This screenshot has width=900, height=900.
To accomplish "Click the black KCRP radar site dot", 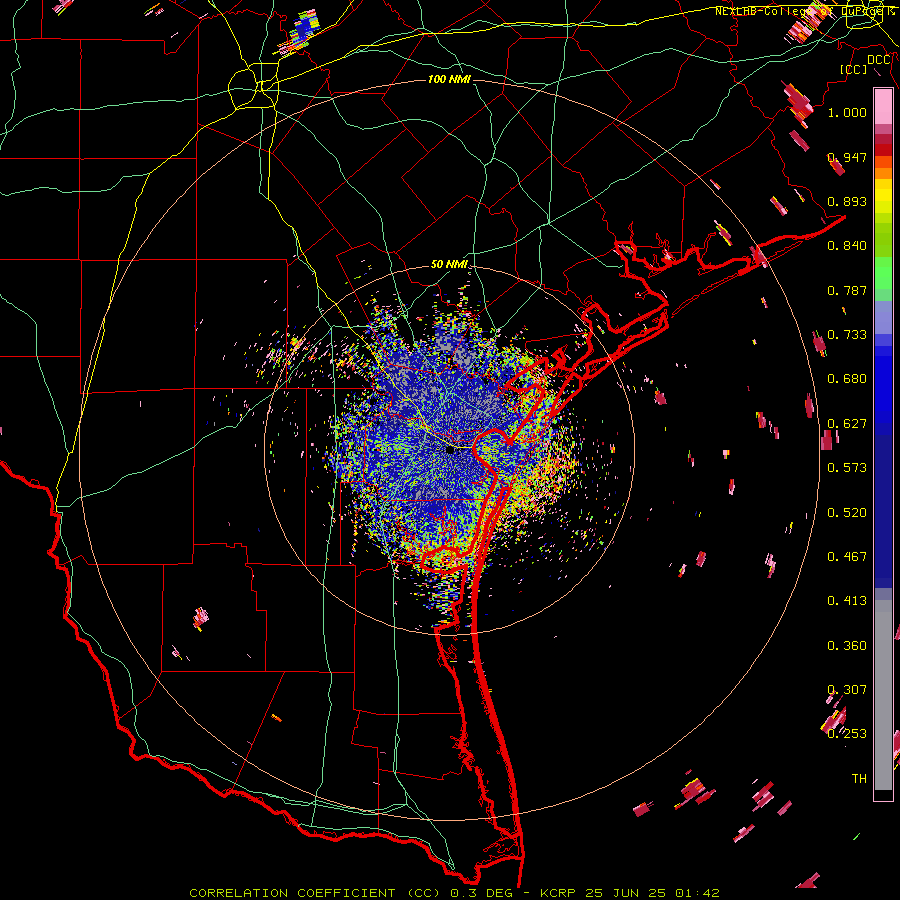I will pyautogui.click(x=451, y=450).
